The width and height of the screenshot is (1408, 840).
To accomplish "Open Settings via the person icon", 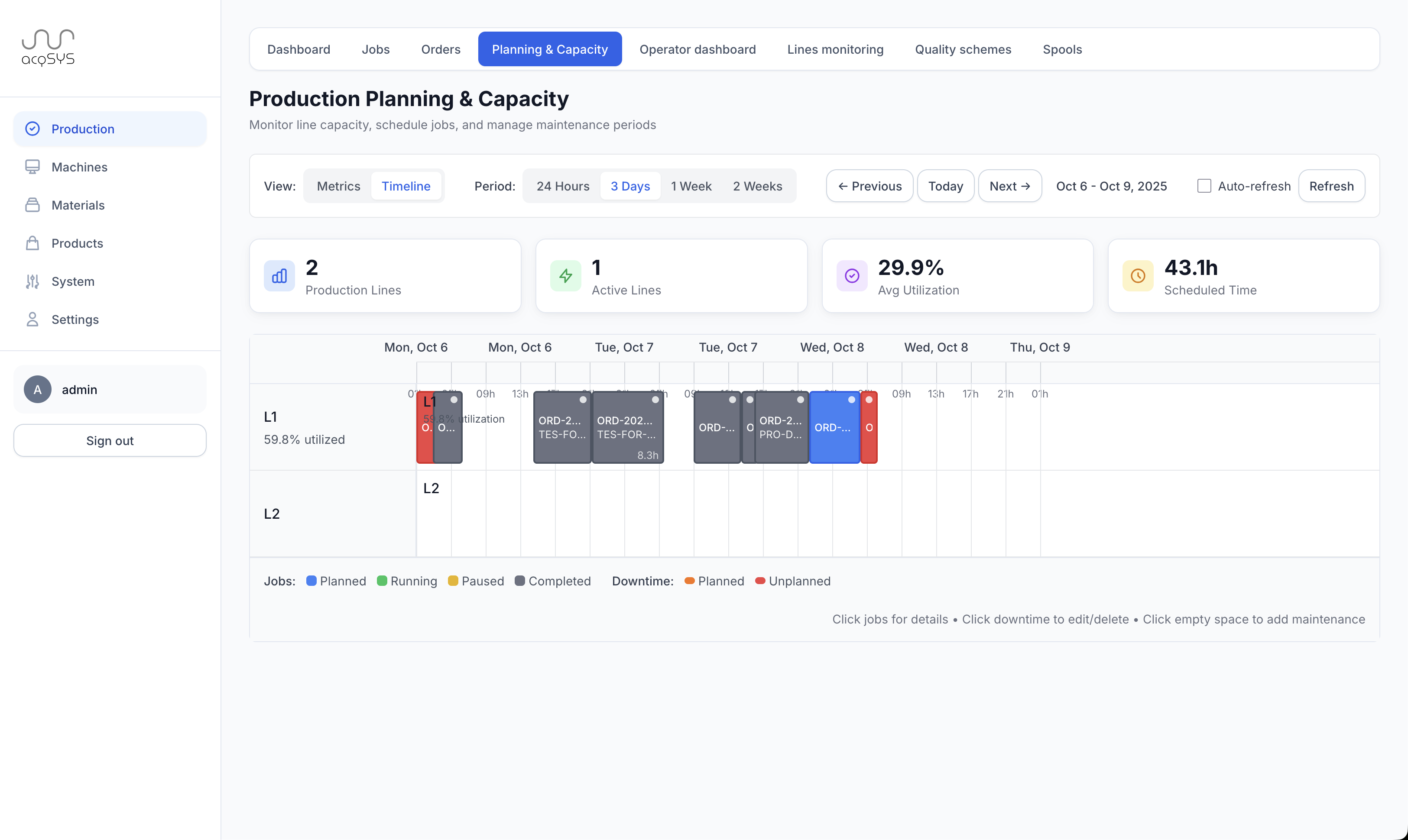I will coord(32,319).
